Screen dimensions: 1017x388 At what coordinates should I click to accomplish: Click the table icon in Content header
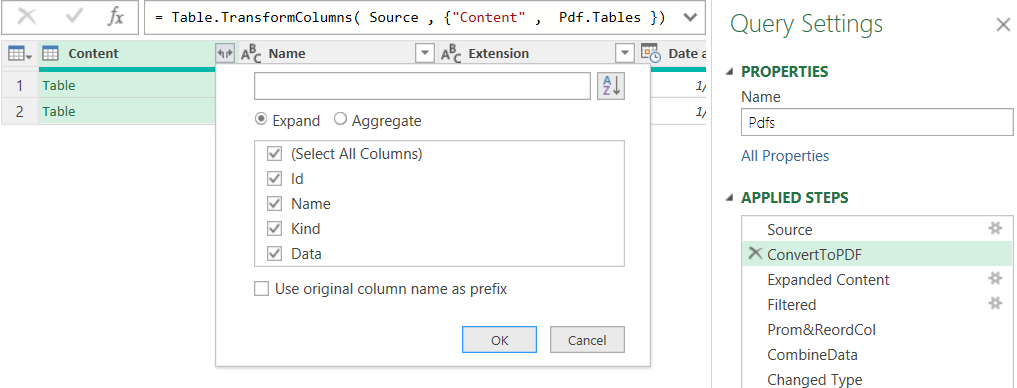51,54
